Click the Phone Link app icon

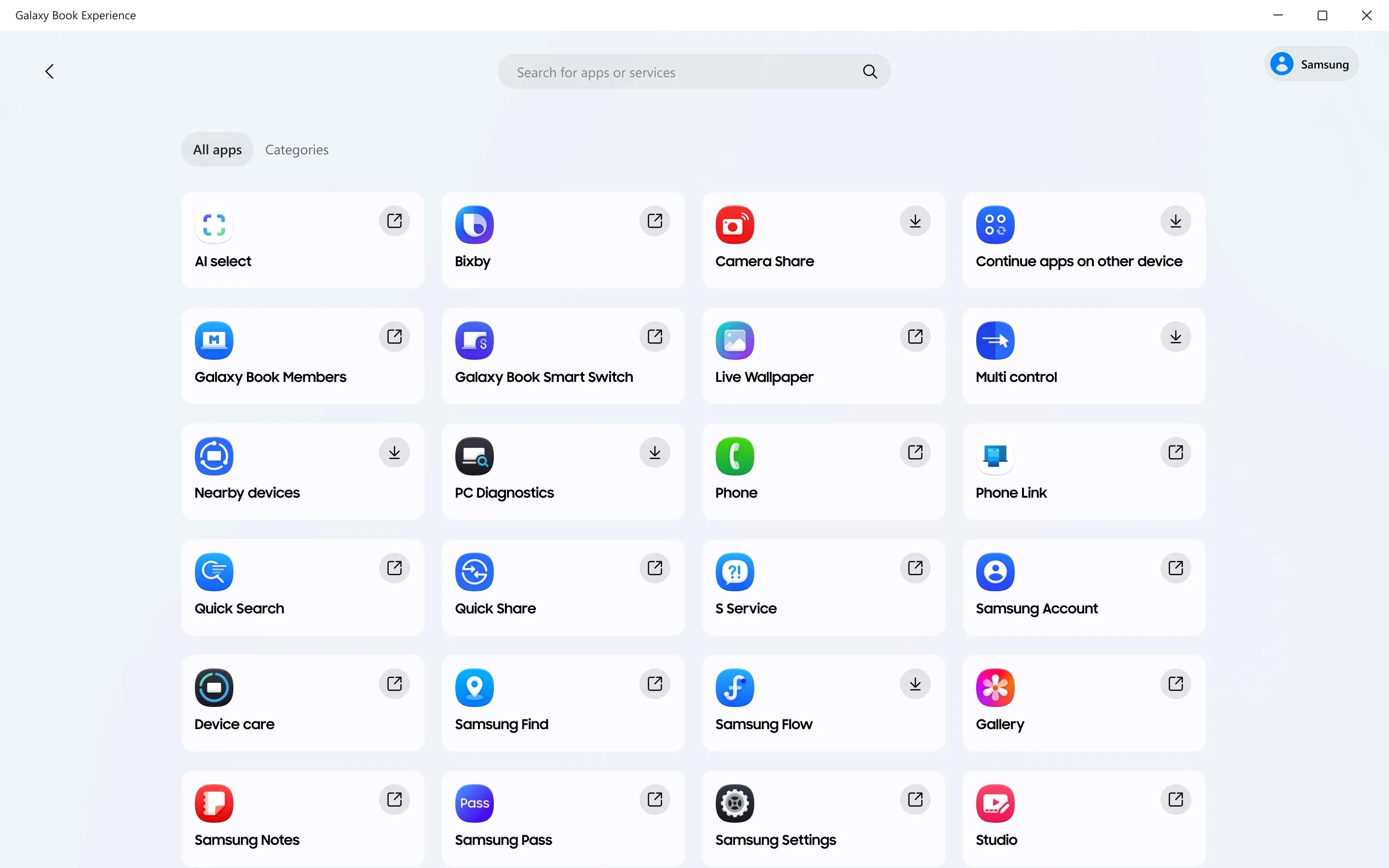995,456
